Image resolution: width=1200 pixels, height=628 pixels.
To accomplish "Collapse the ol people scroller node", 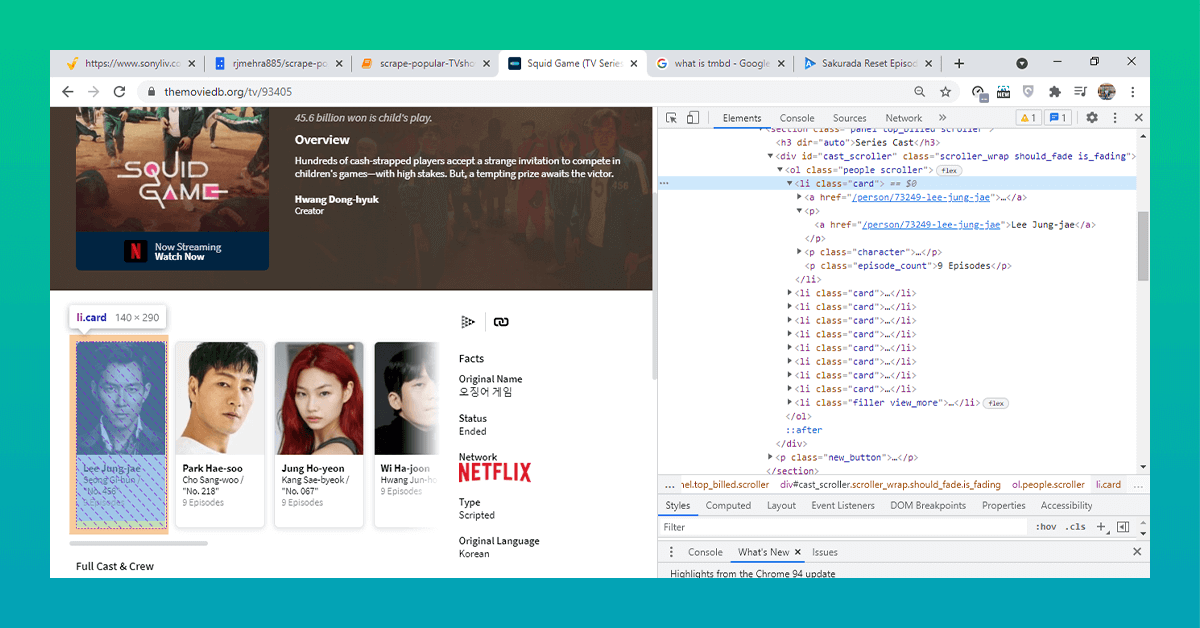I will coord(780,170).
